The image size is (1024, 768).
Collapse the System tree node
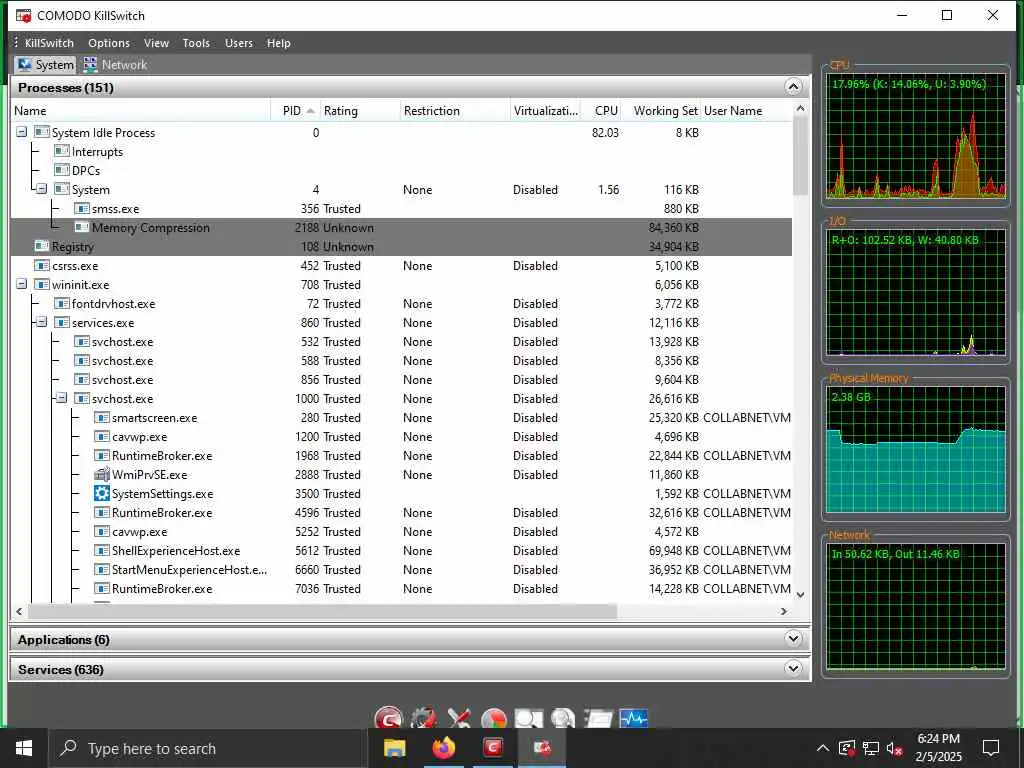[x=42, y=189]
